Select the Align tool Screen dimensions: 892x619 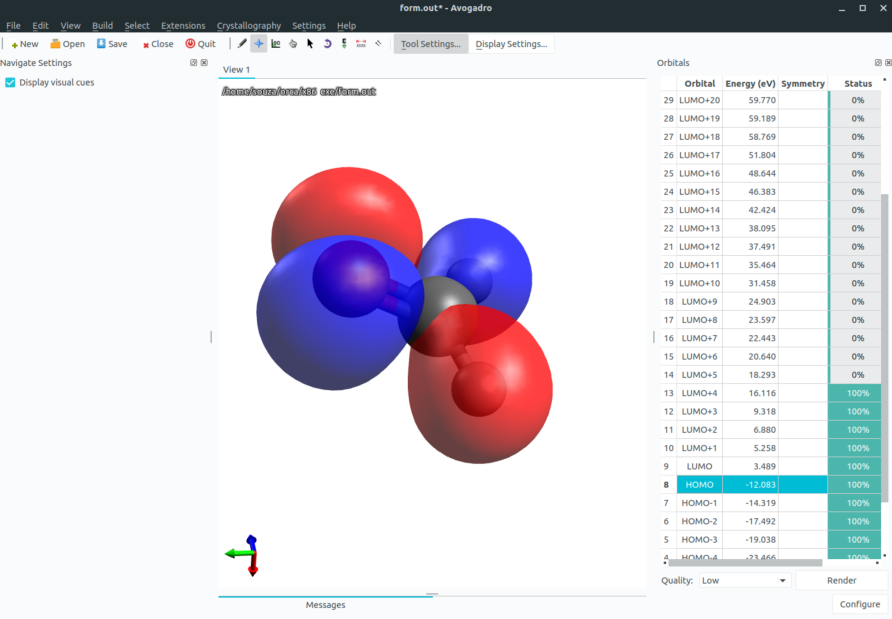coord(377,43)
